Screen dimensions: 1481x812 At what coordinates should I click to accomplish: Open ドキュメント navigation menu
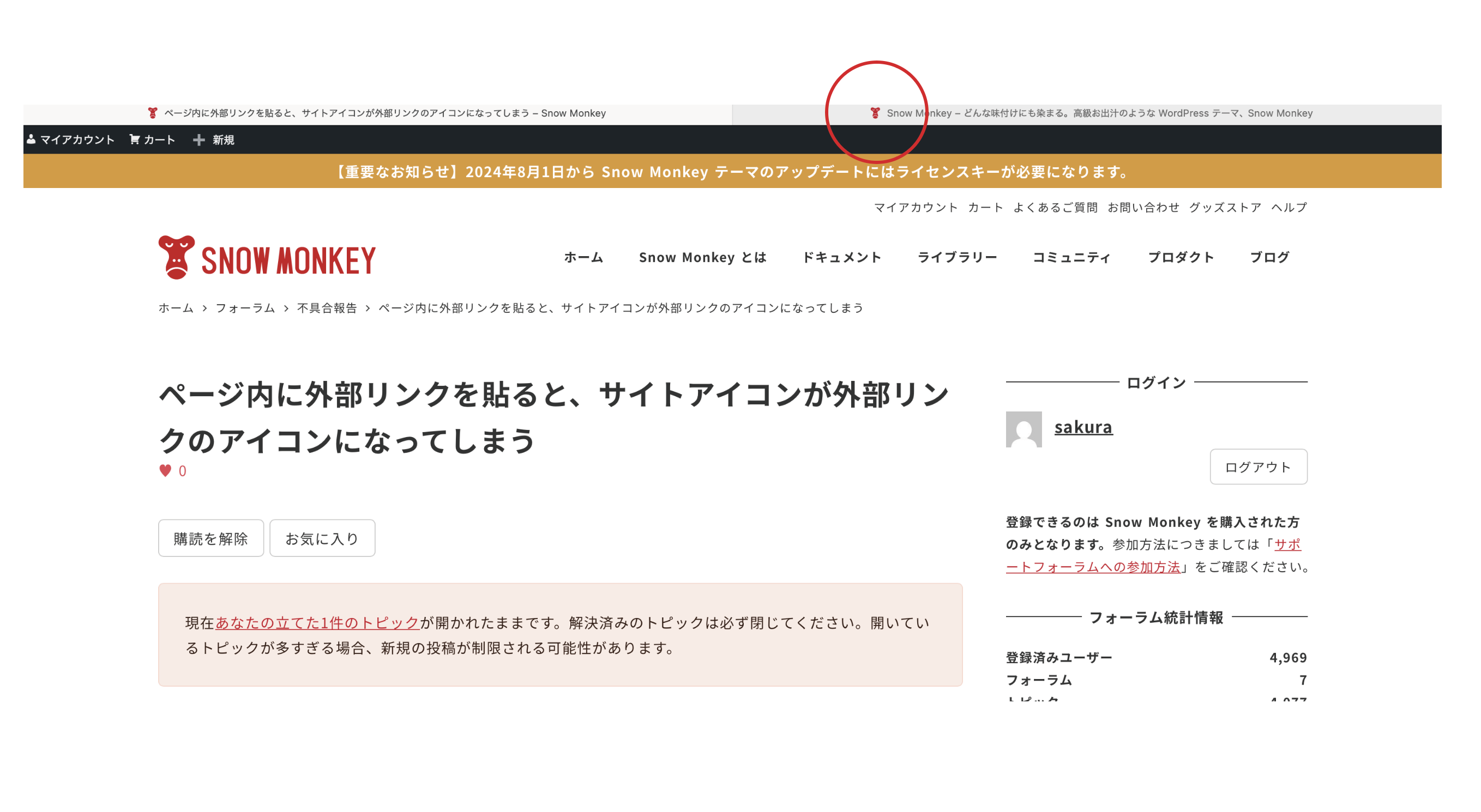pos(841,257)
